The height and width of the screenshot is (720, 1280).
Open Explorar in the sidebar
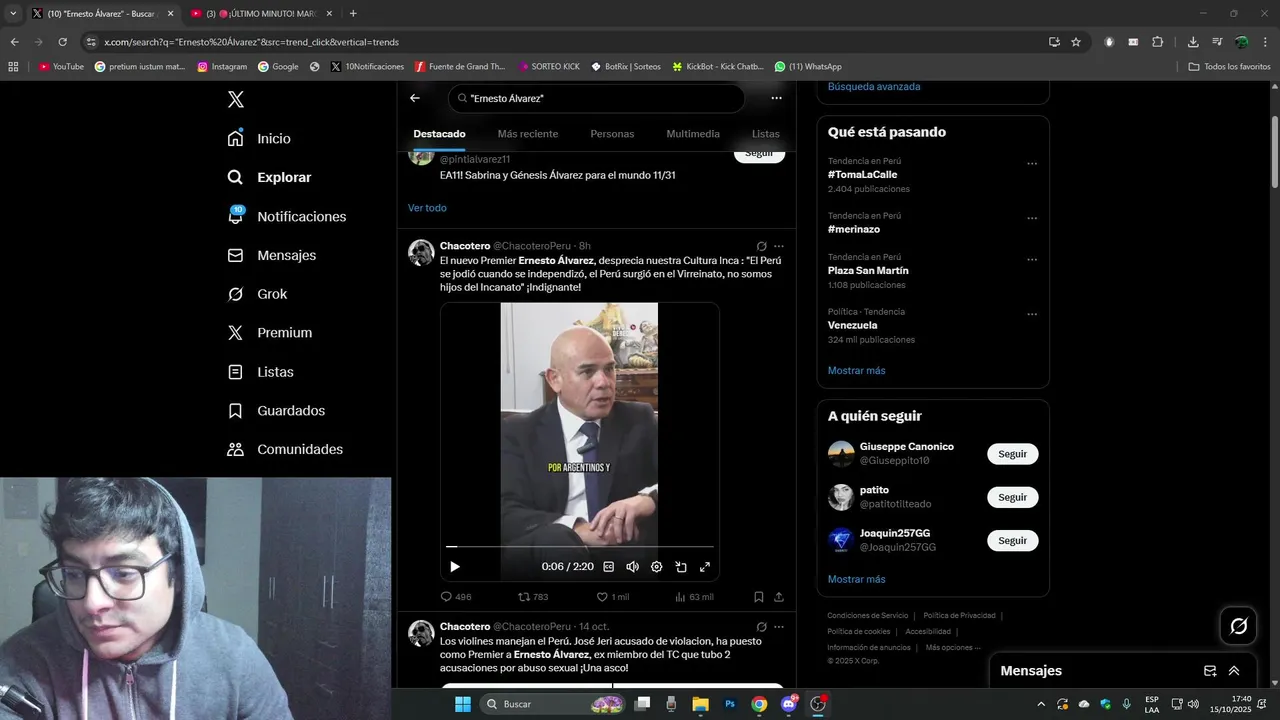tap(269, 177)
